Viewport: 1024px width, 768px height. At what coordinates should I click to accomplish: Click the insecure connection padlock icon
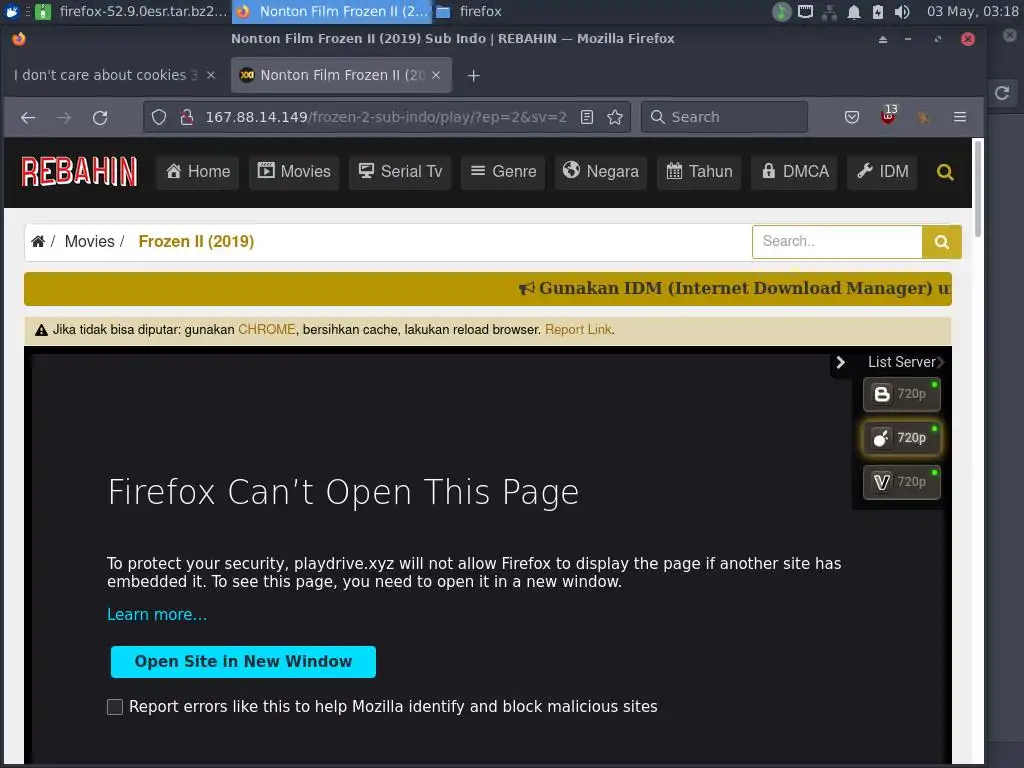[187, 117]
